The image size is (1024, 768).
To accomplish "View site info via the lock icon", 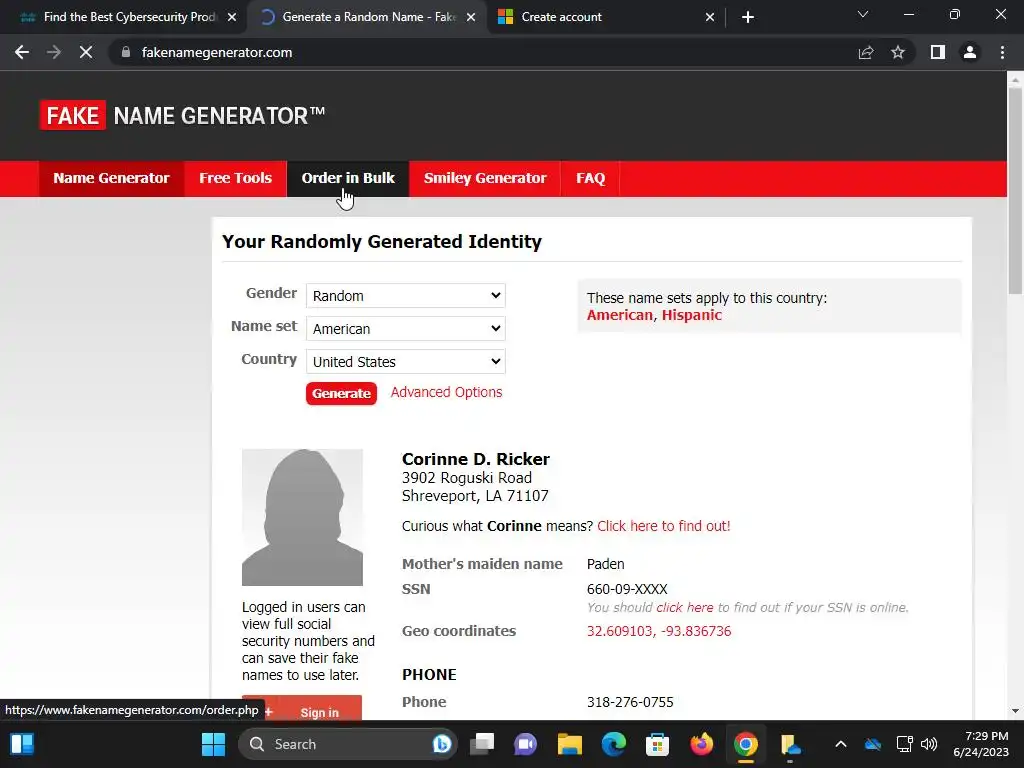I will coord(126,52).
